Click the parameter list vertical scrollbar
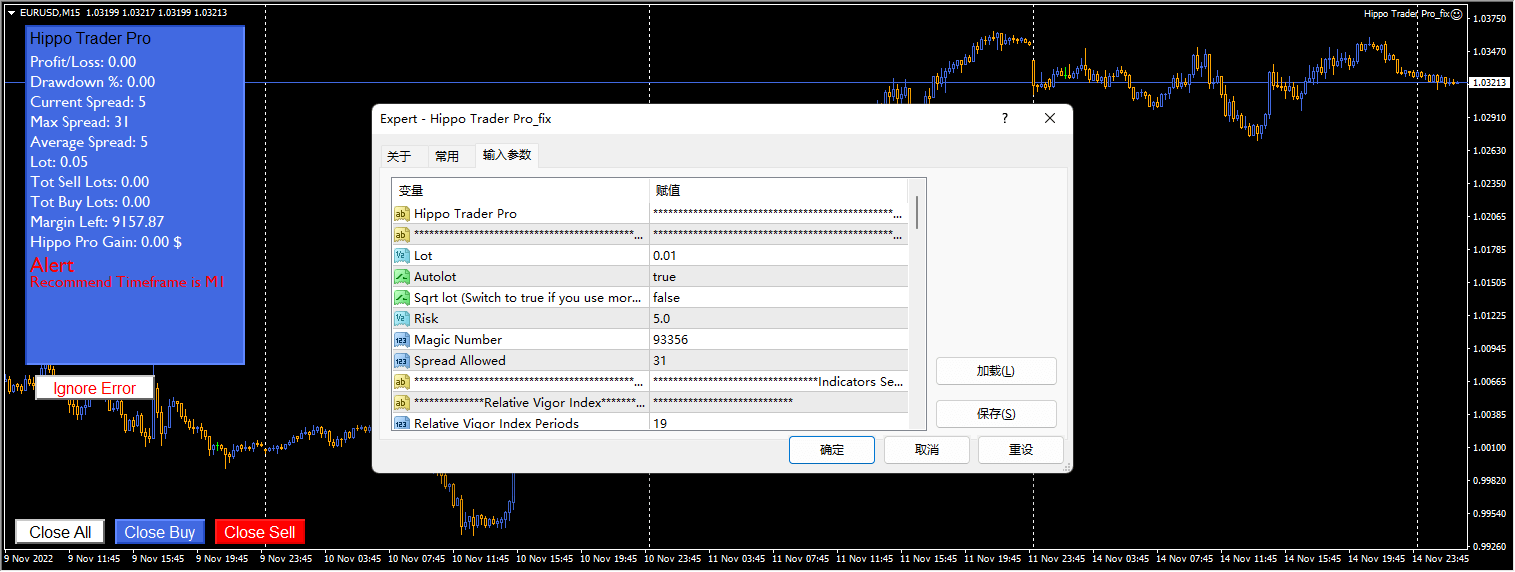This screenshot has width=1515, height=572. [917, 213]
